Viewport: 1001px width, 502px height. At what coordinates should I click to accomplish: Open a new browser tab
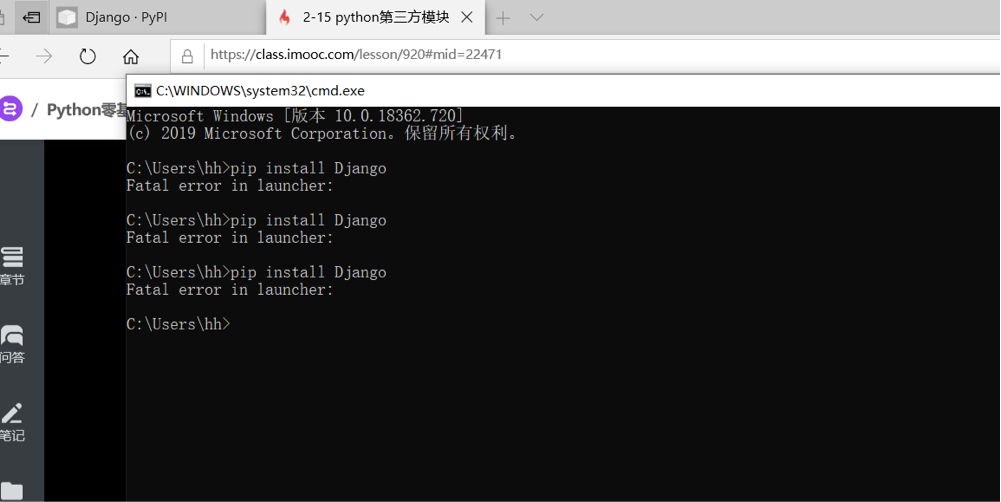tap(503, 17)
